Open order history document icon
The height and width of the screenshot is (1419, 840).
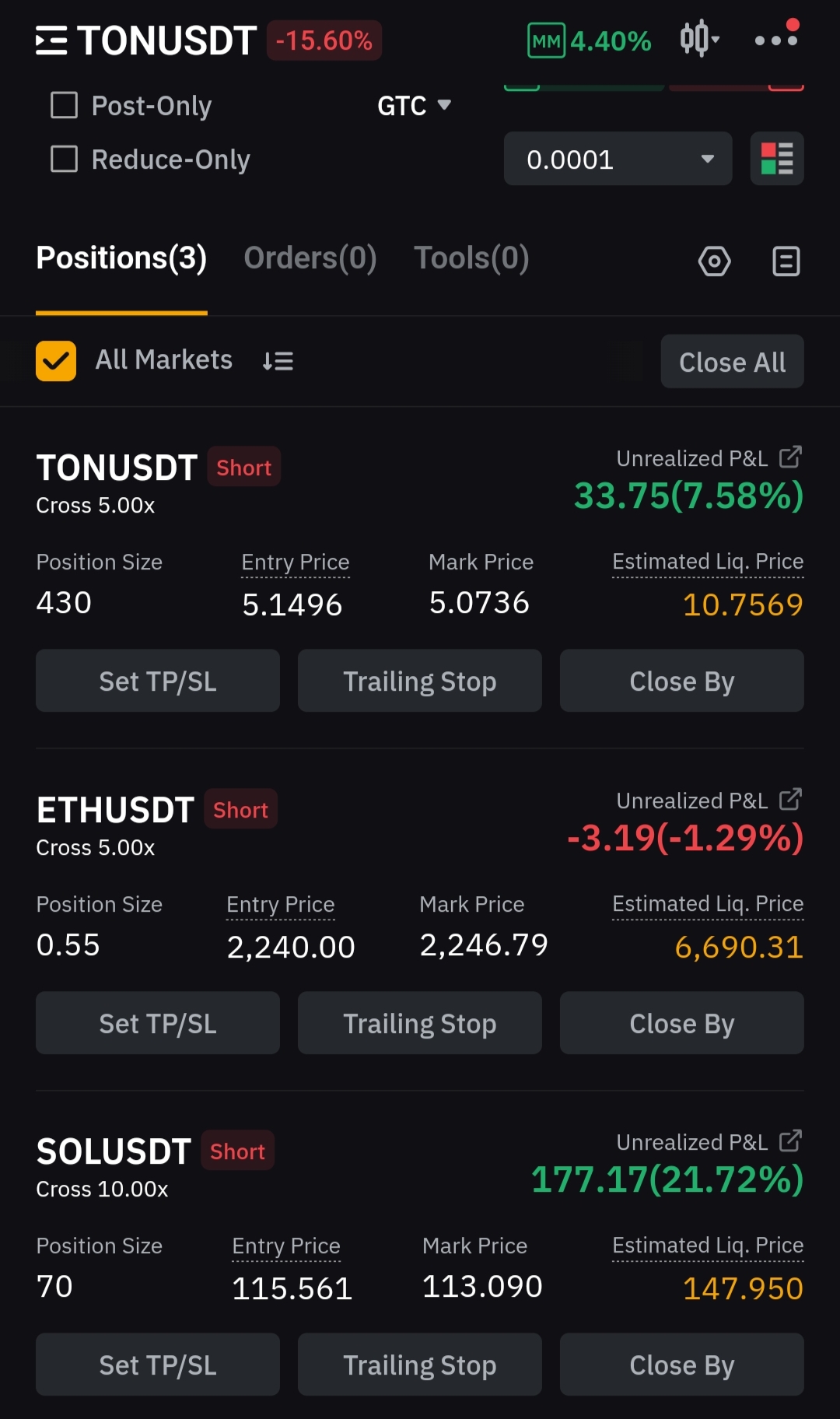coord(786,261)
